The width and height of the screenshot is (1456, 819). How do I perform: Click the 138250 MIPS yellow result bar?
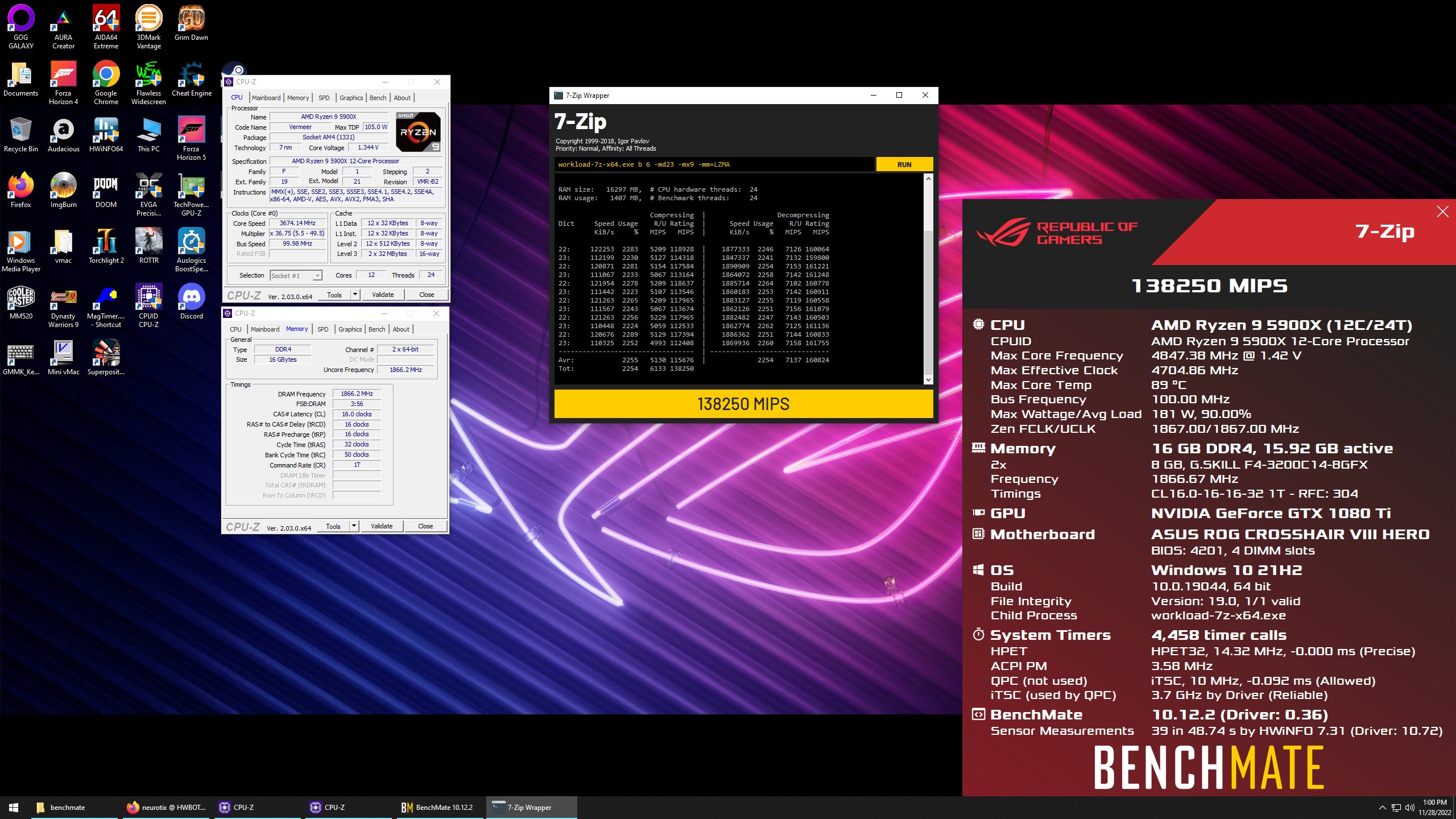click(743, 404)
